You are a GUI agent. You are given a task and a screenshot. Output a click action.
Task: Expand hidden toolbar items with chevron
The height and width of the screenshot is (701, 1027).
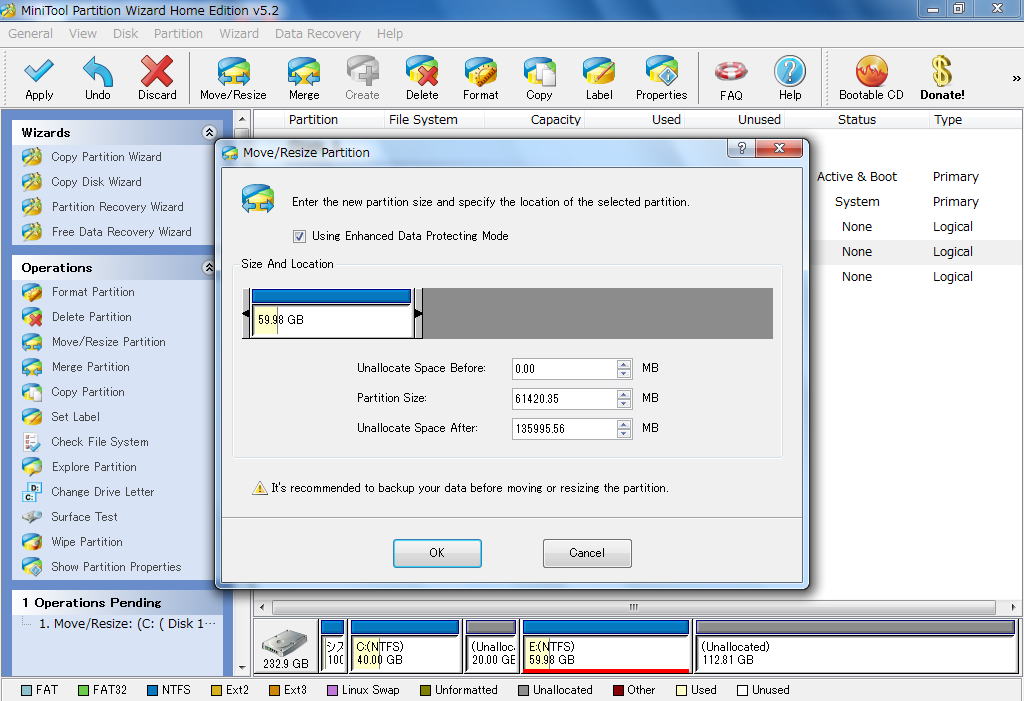click(1016, 79)
